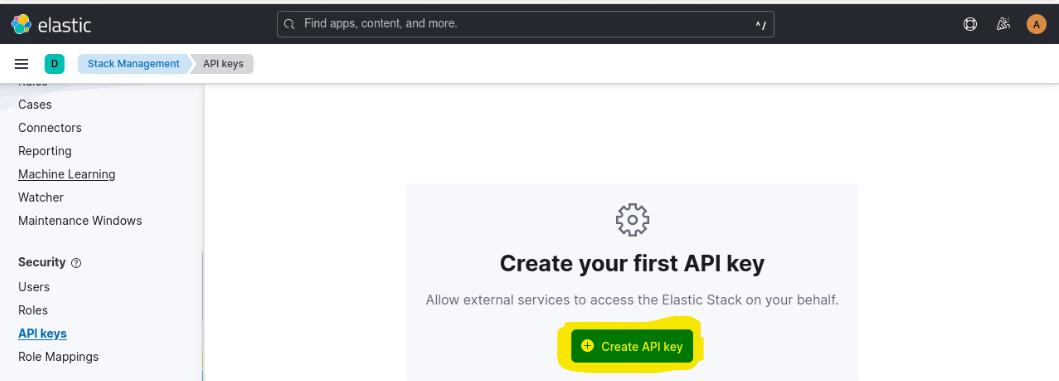The height and width of the screenshot is (381, 1059).
Task: Go to the Stack Management breadcrumb
Action: pos(134,64)
